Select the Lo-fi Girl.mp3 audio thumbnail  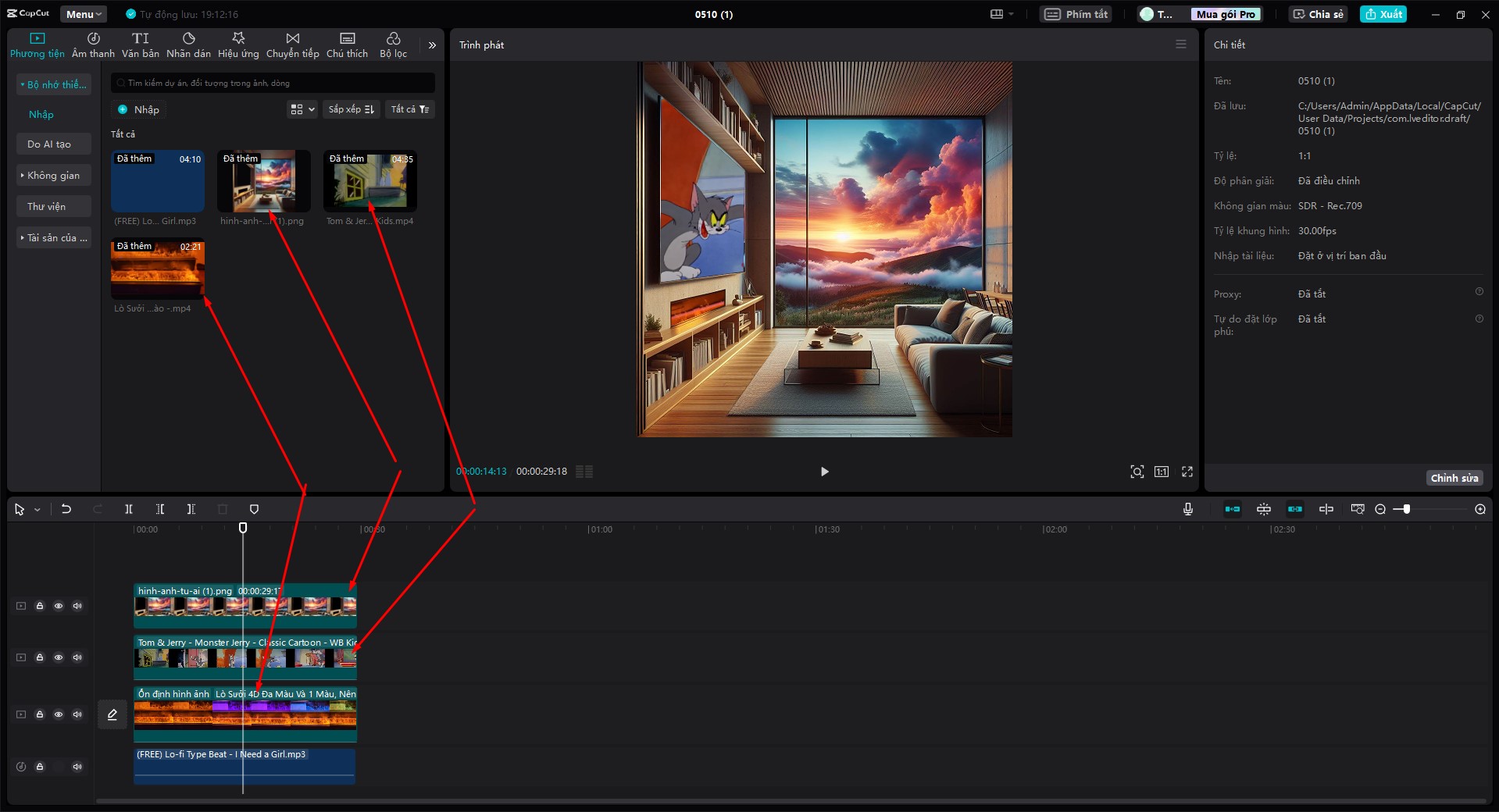click(x=157, y=181)
